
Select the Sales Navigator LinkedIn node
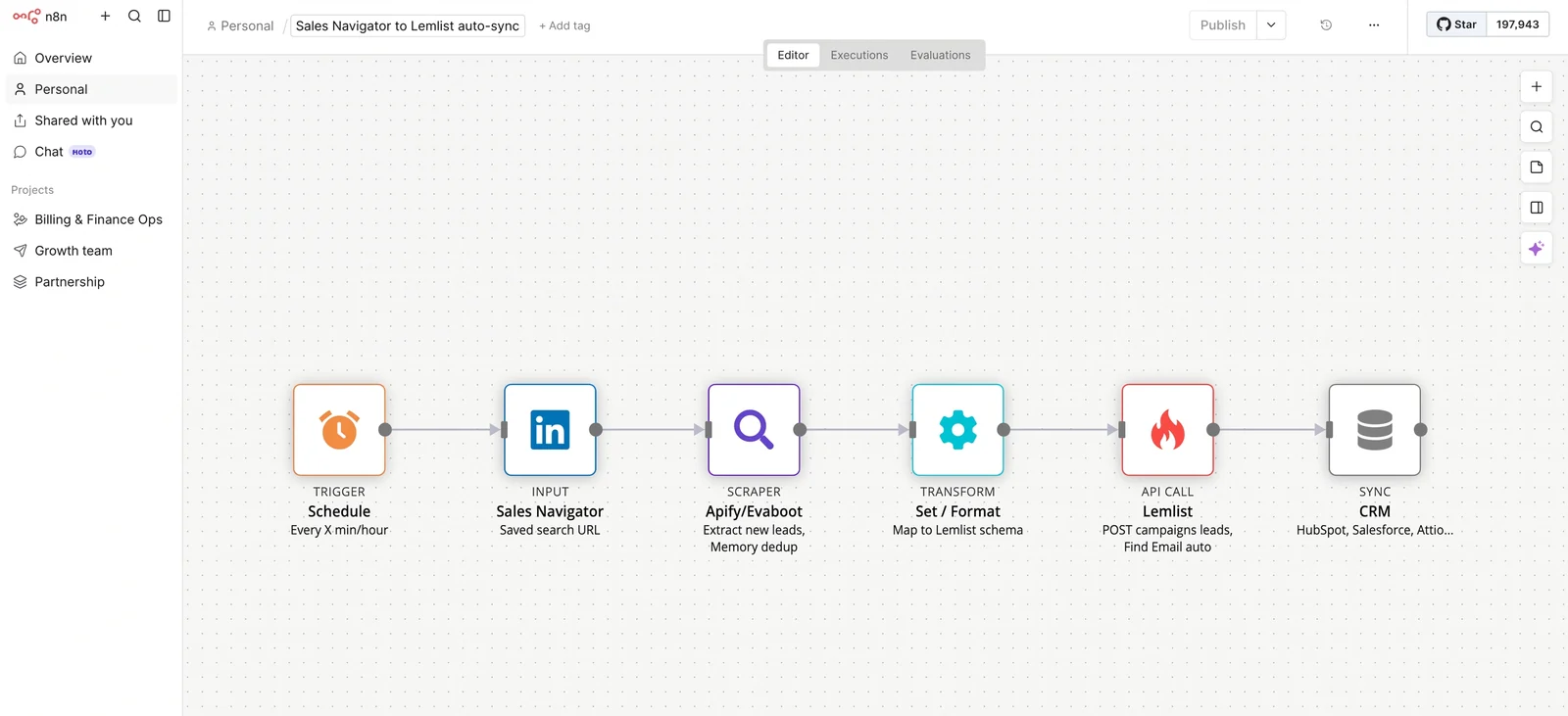[550, 430]
